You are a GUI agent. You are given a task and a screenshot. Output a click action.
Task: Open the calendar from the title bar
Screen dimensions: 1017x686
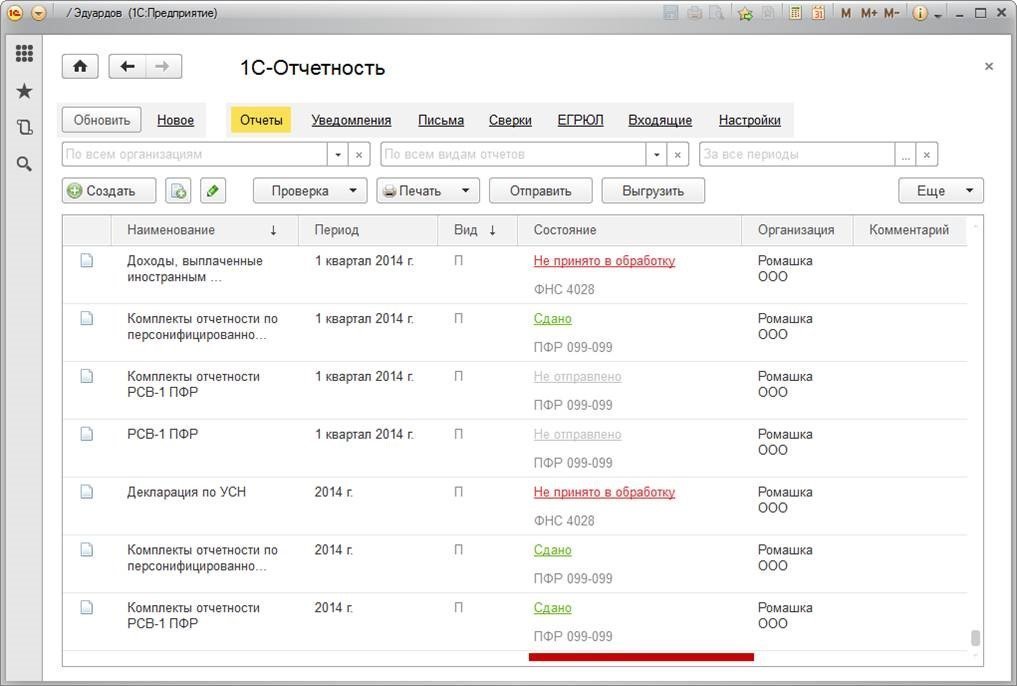pos(818,13)
